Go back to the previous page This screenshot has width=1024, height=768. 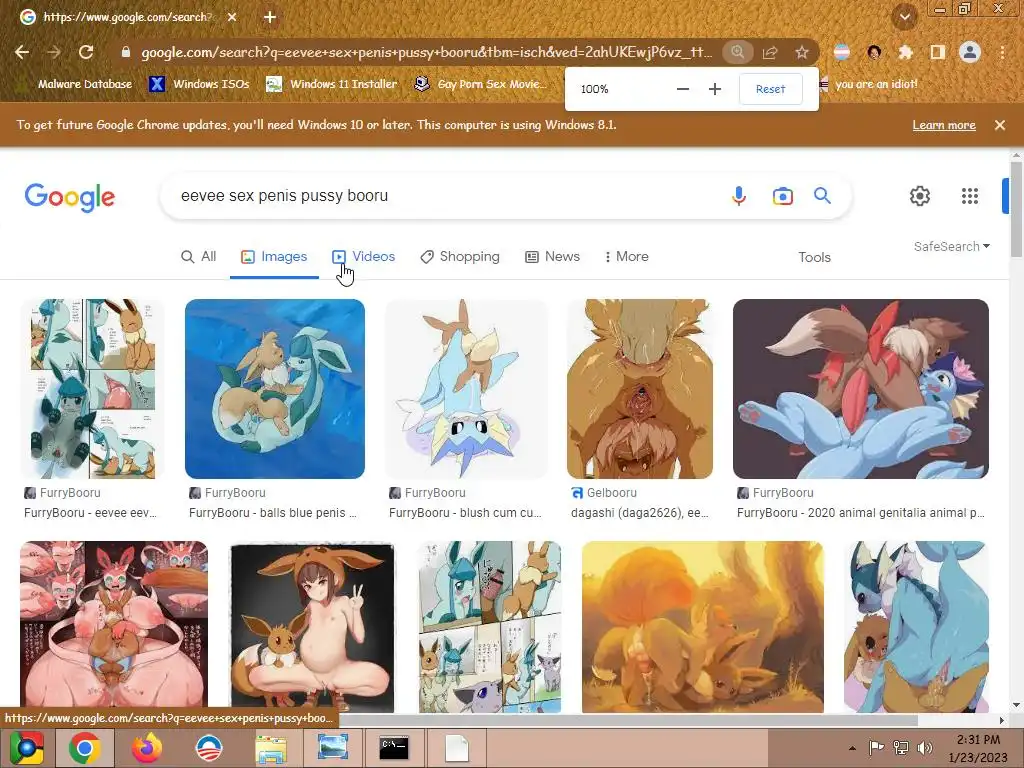tap(22, 52)
